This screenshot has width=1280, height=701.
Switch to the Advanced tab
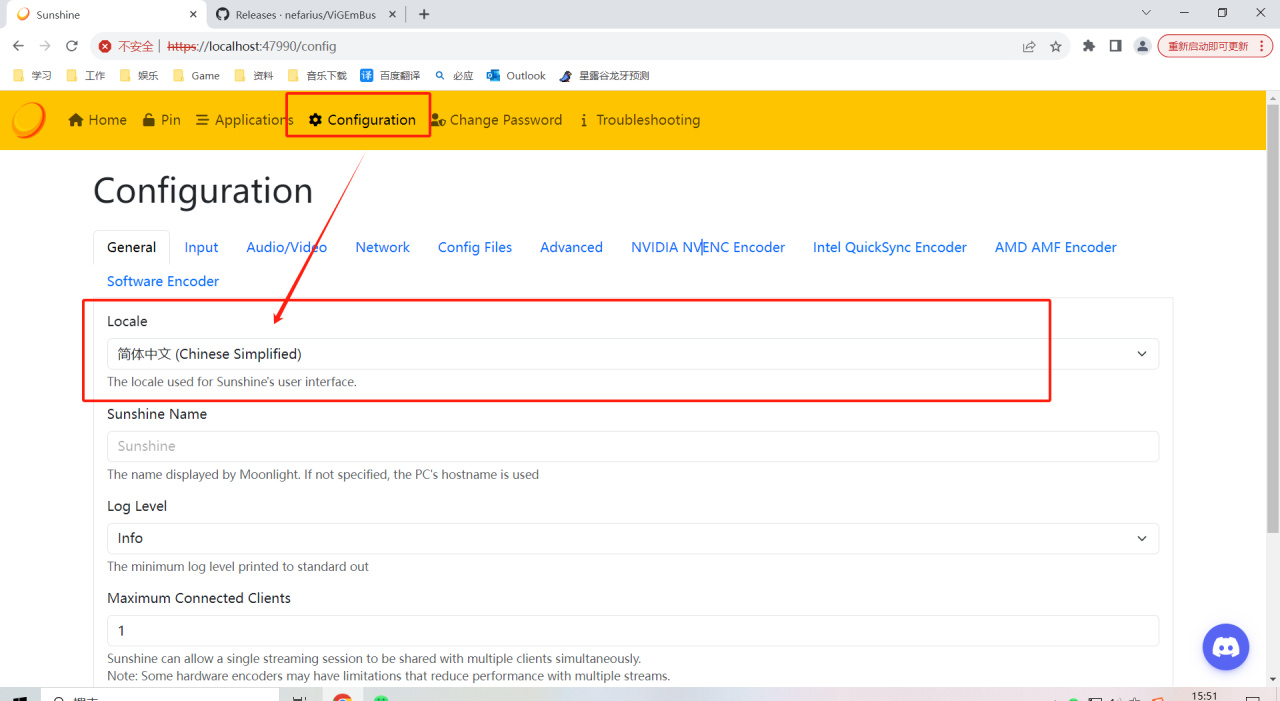click(571, 247)
